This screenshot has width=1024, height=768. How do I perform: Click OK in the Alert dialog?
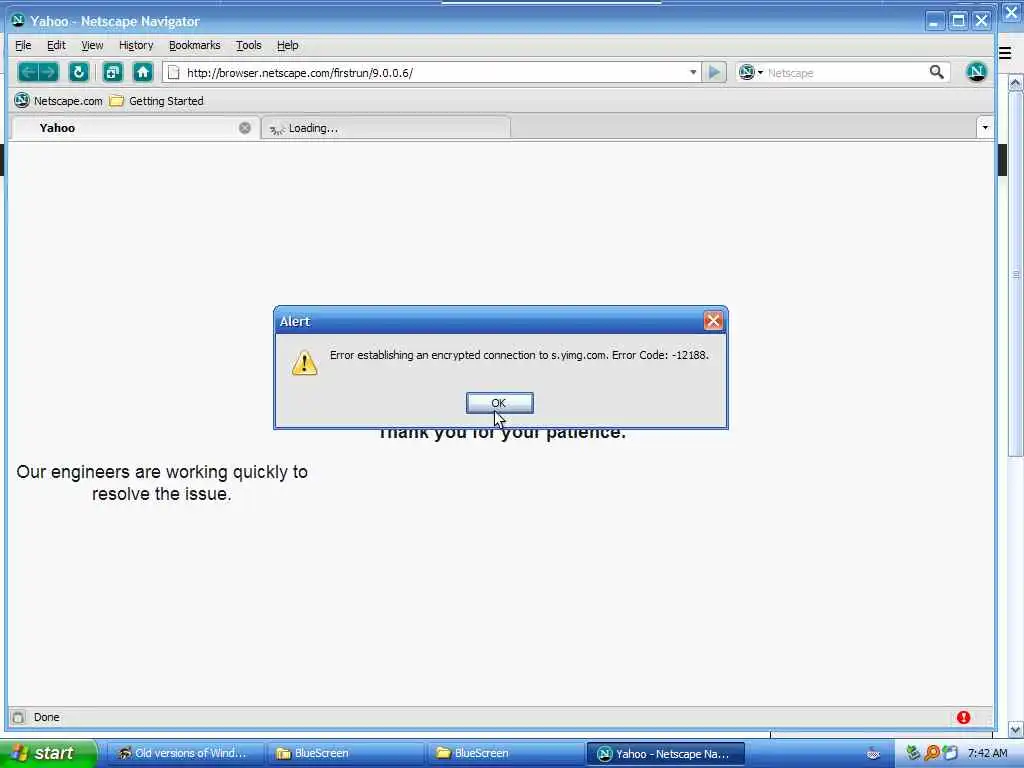click(500, 403)
